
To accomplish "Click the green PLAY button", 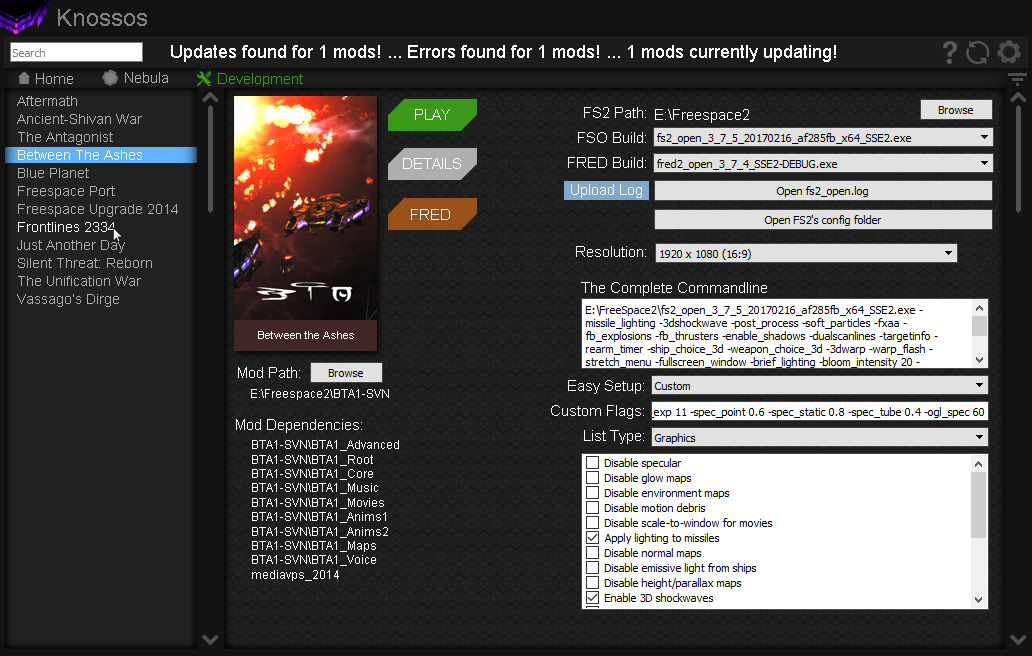I will pos(432,114).
